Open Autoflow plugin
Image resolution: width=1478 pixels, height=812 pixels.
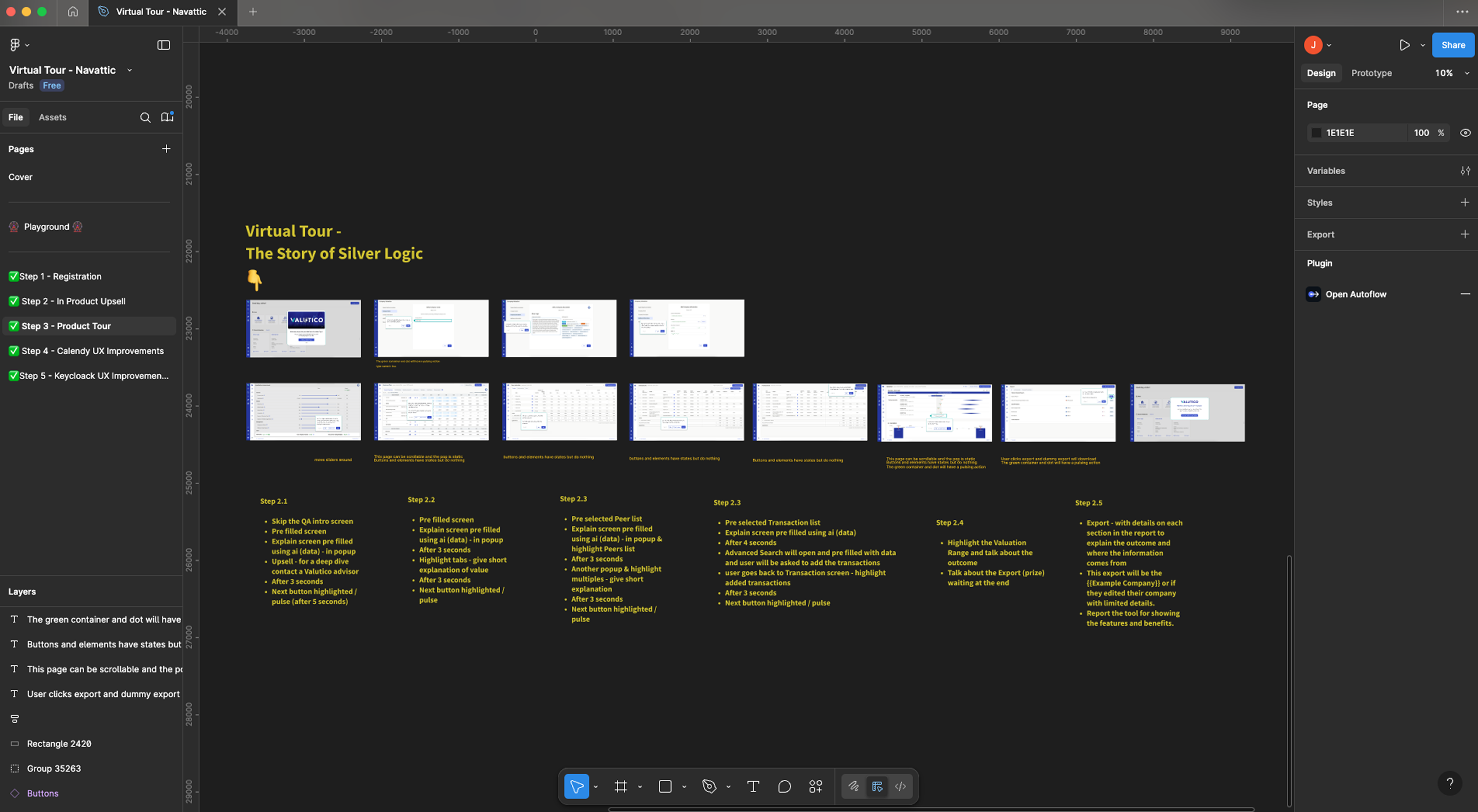pos(1356,294)
